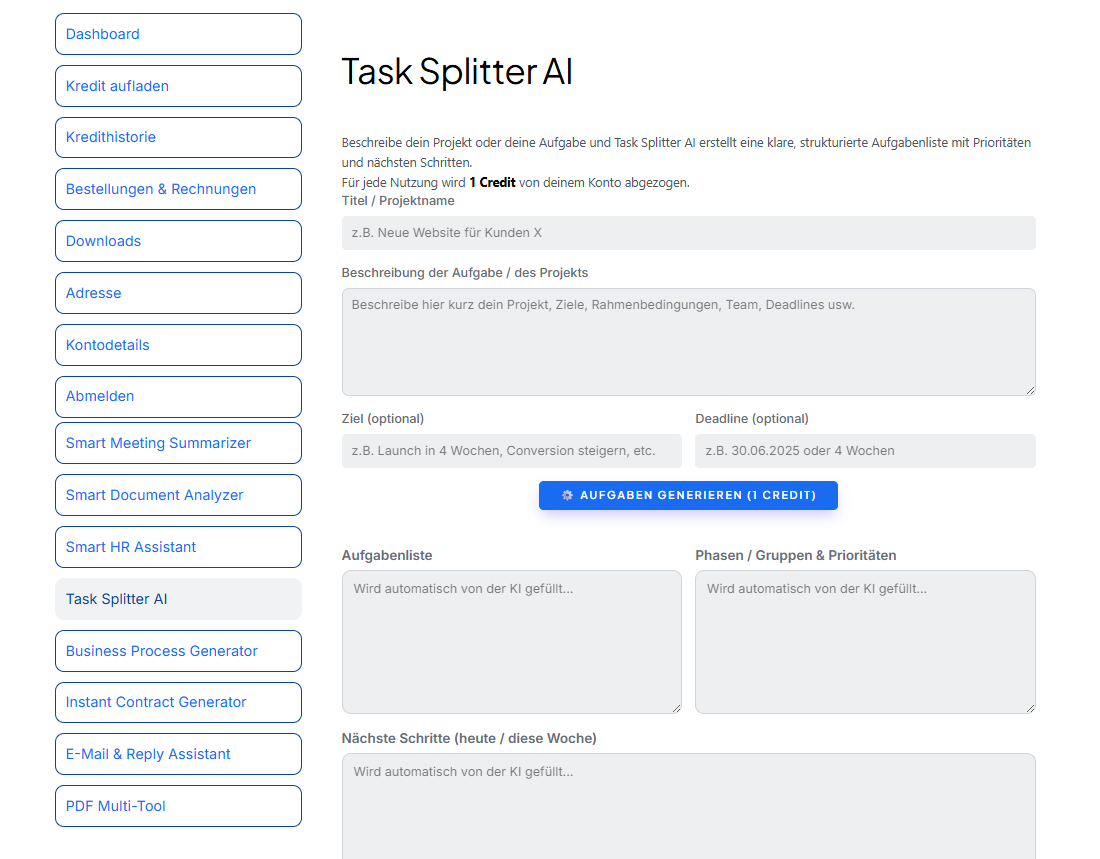Viewport: 1100px width, 859px height.
Task: Click Abmelden to log out
Action: (178, 396)
